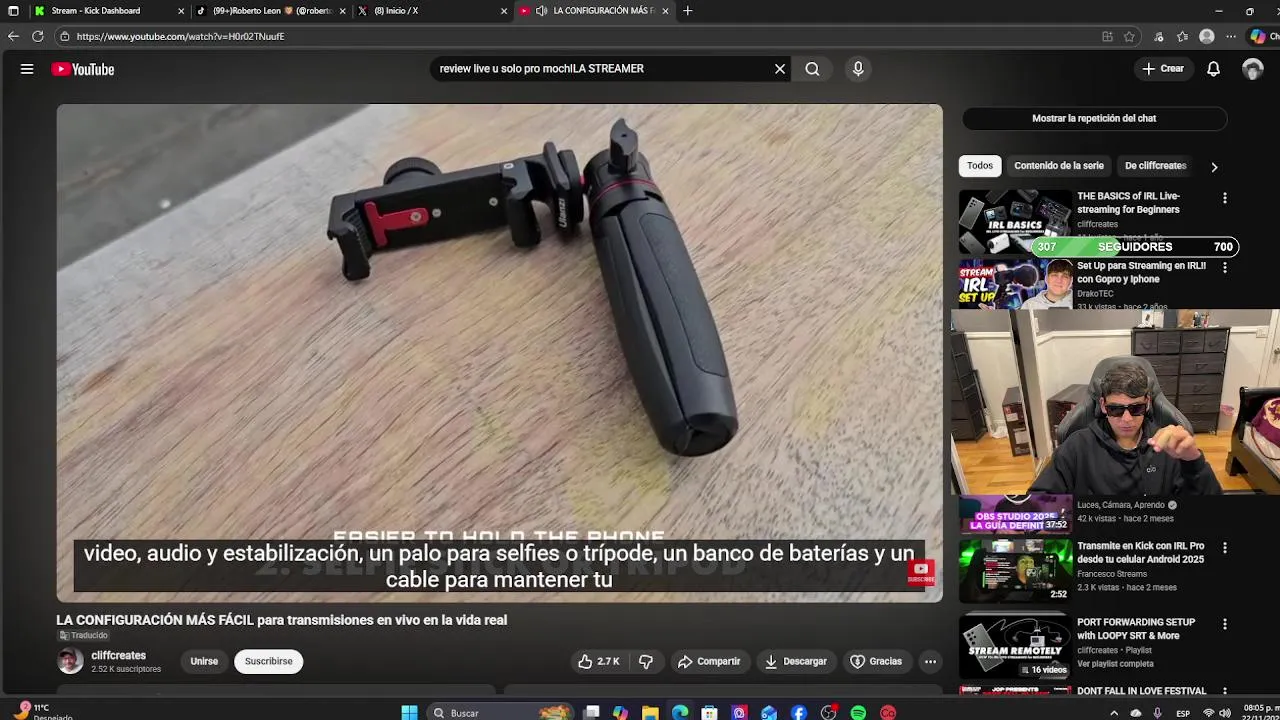Go back in the browser
Screen dimensions: 1280x720
tap(13, 36)
